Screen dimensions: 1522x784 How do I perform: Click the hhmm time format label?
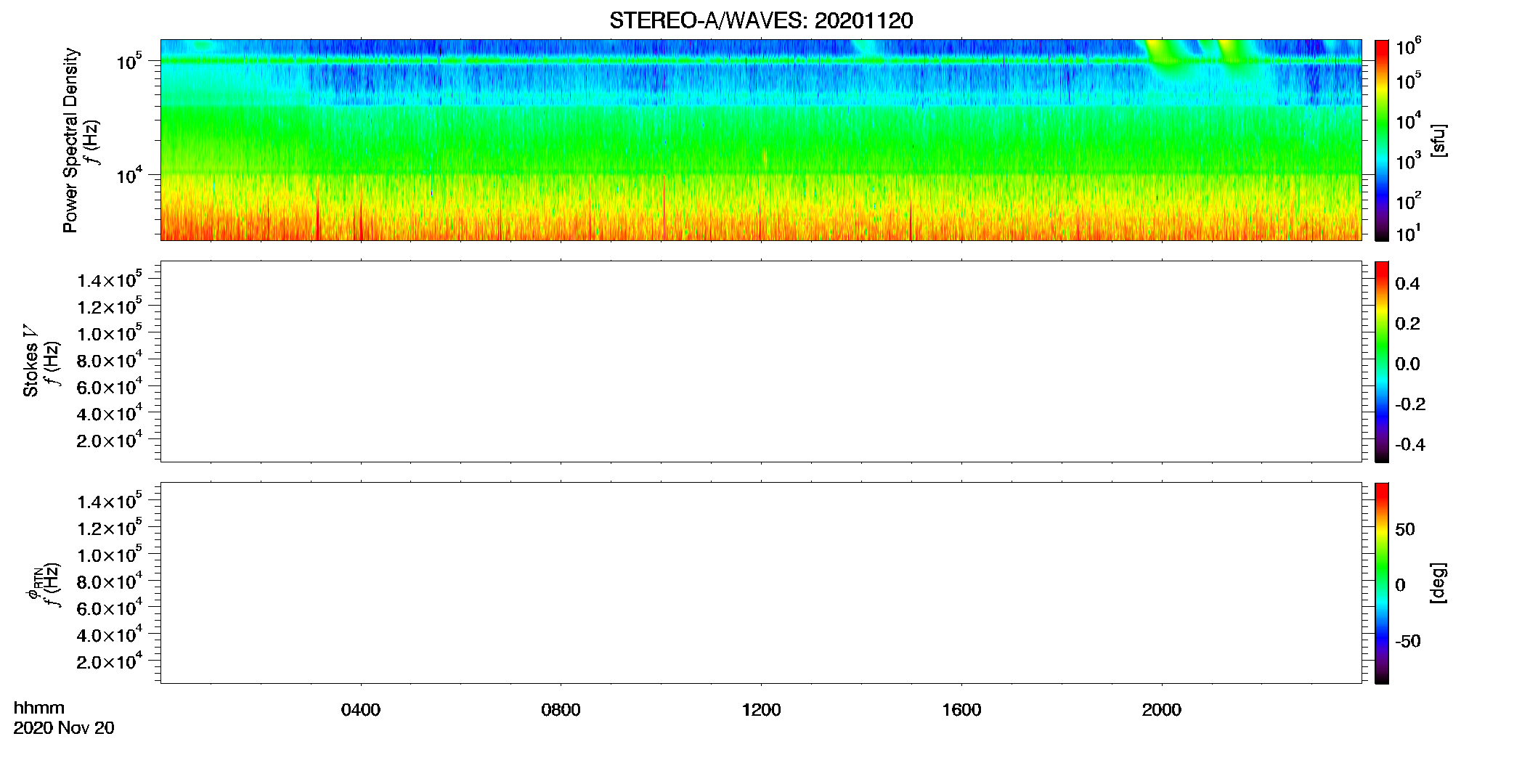click(x=38, y=708)
